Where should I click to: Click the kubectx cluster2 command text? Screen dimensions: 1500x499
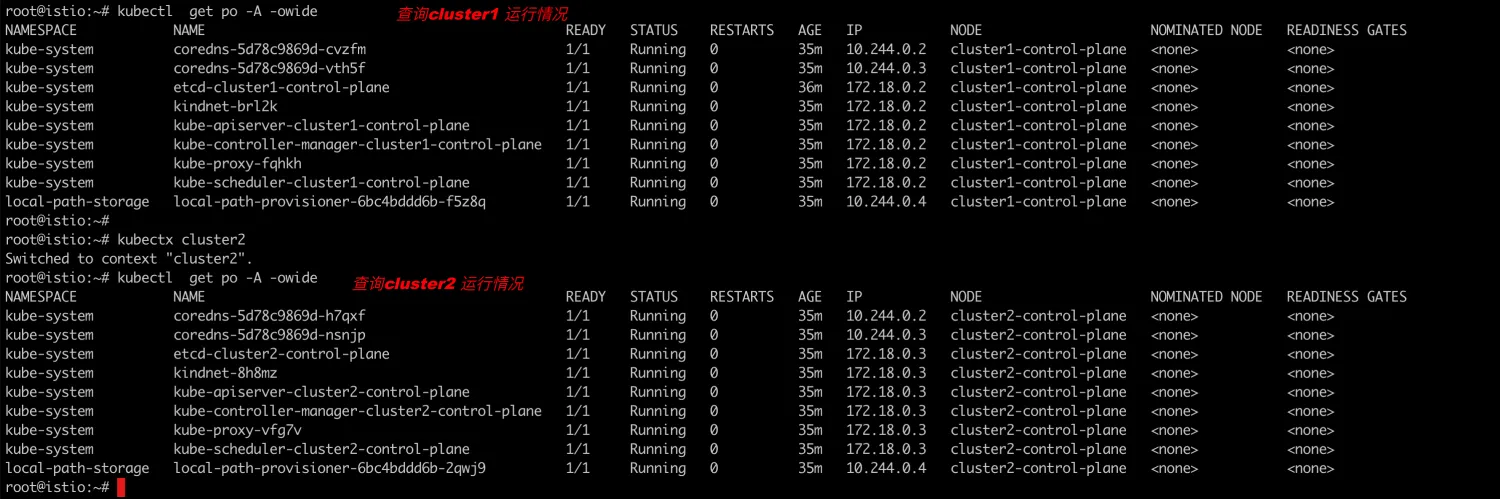pos(181,240)
